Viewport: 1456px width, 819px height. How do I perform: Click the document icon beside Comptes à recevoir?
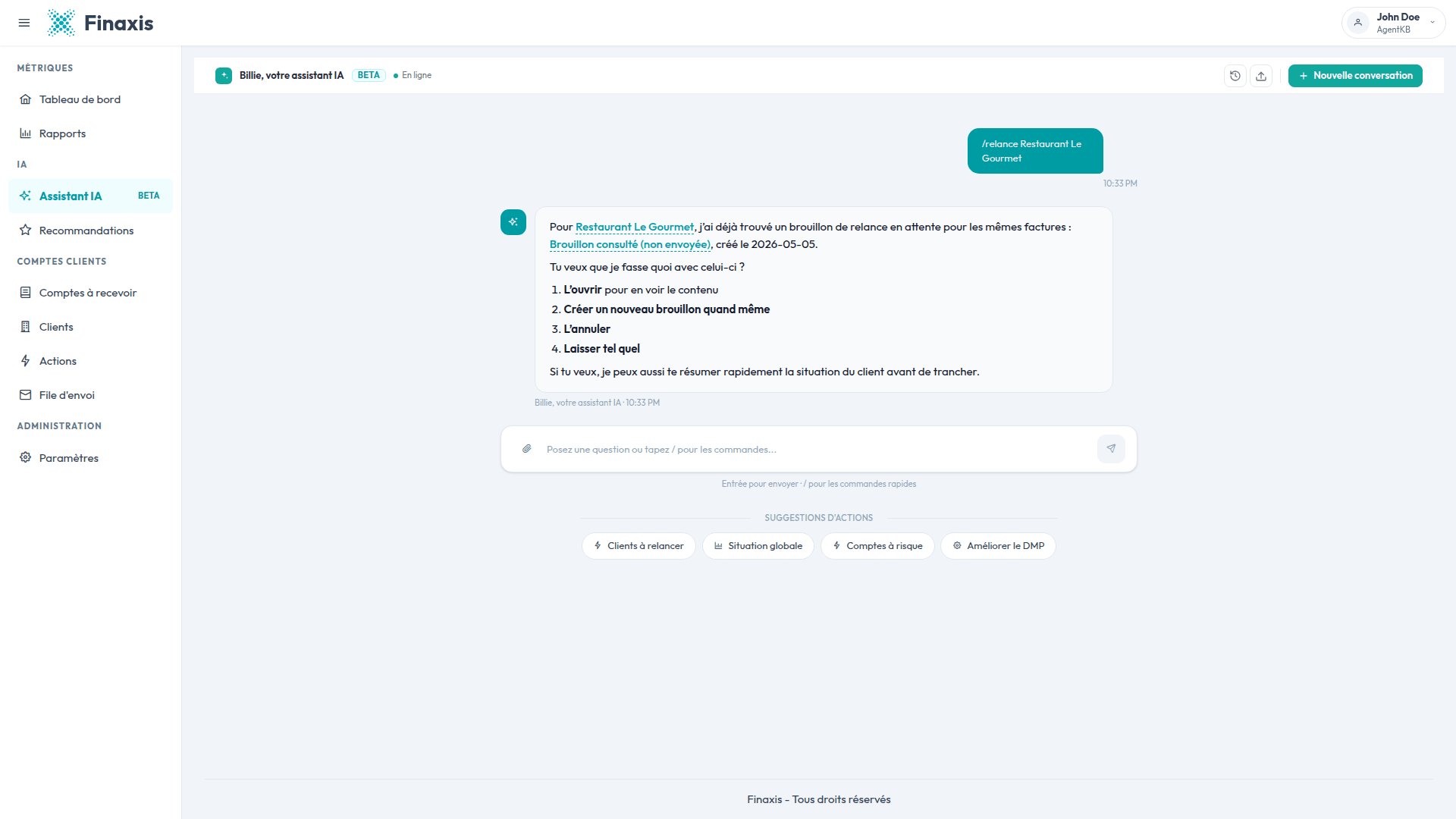click(26, 292)
